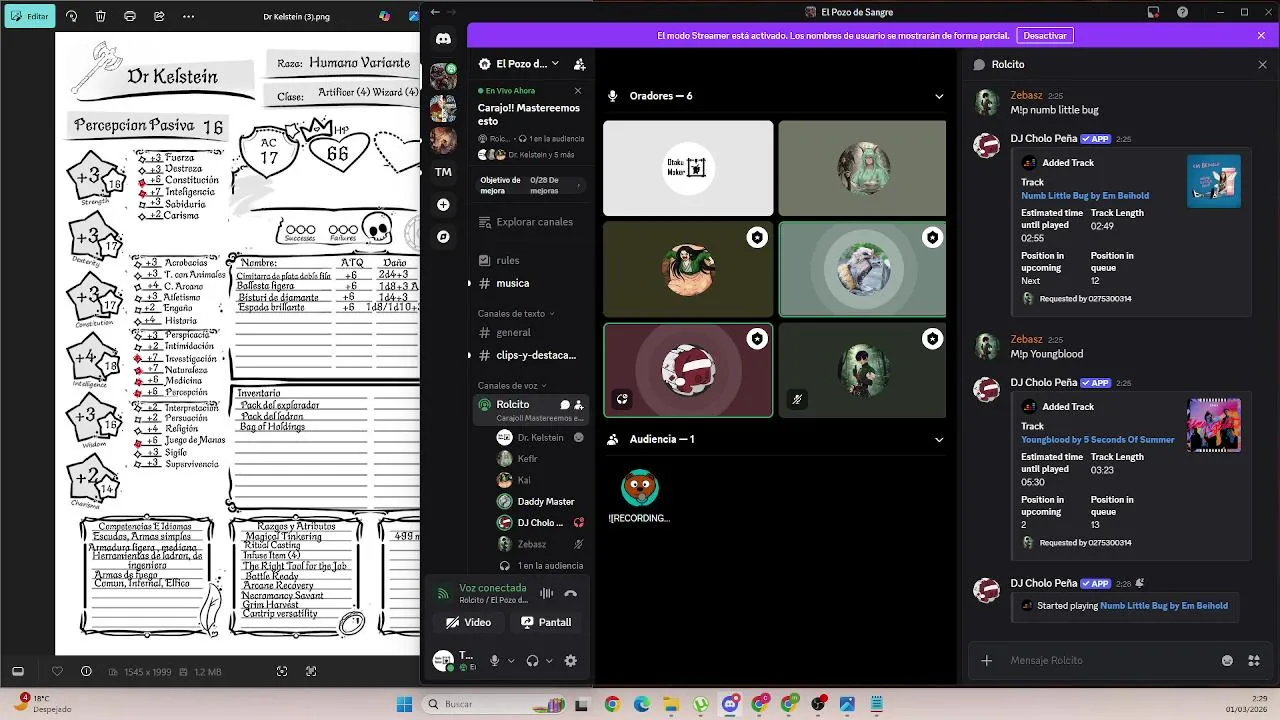Click Youngblood album thumbnail
Viewport: 1280px width, 720px height.
click(1214, 425)
